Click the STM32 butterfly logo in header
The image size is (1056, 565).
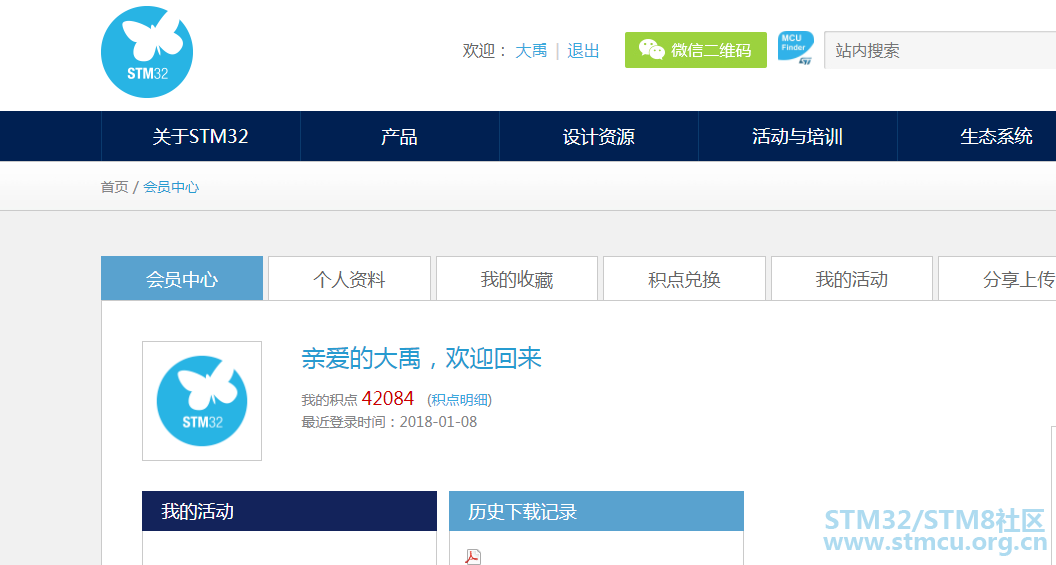(147, 52)
